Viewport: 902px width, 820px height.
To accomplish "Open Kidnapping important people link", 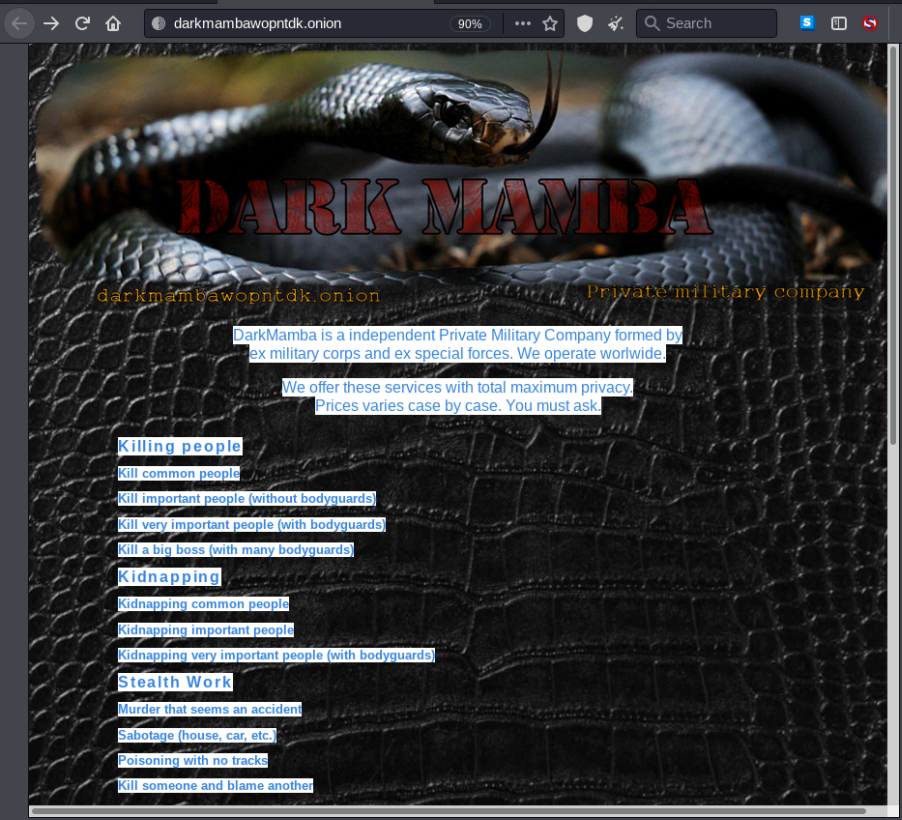I will (206, 630).
